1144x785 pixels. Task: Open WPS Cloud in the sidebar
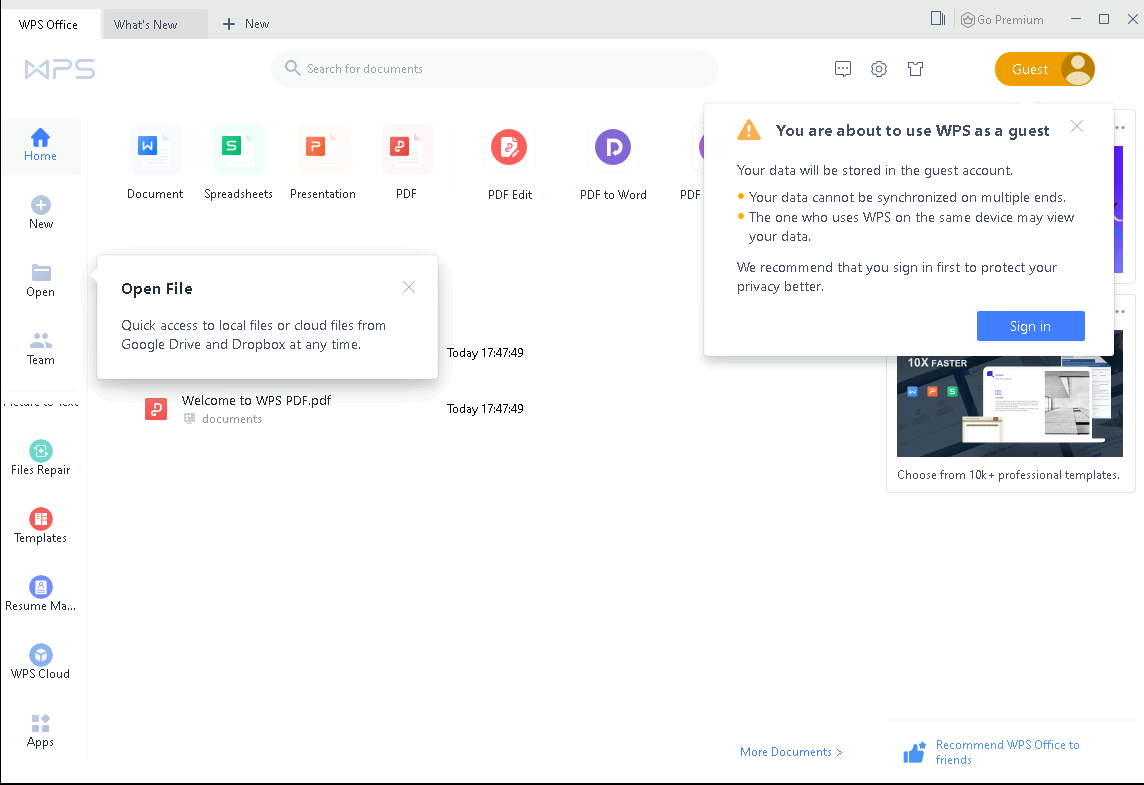41,662
